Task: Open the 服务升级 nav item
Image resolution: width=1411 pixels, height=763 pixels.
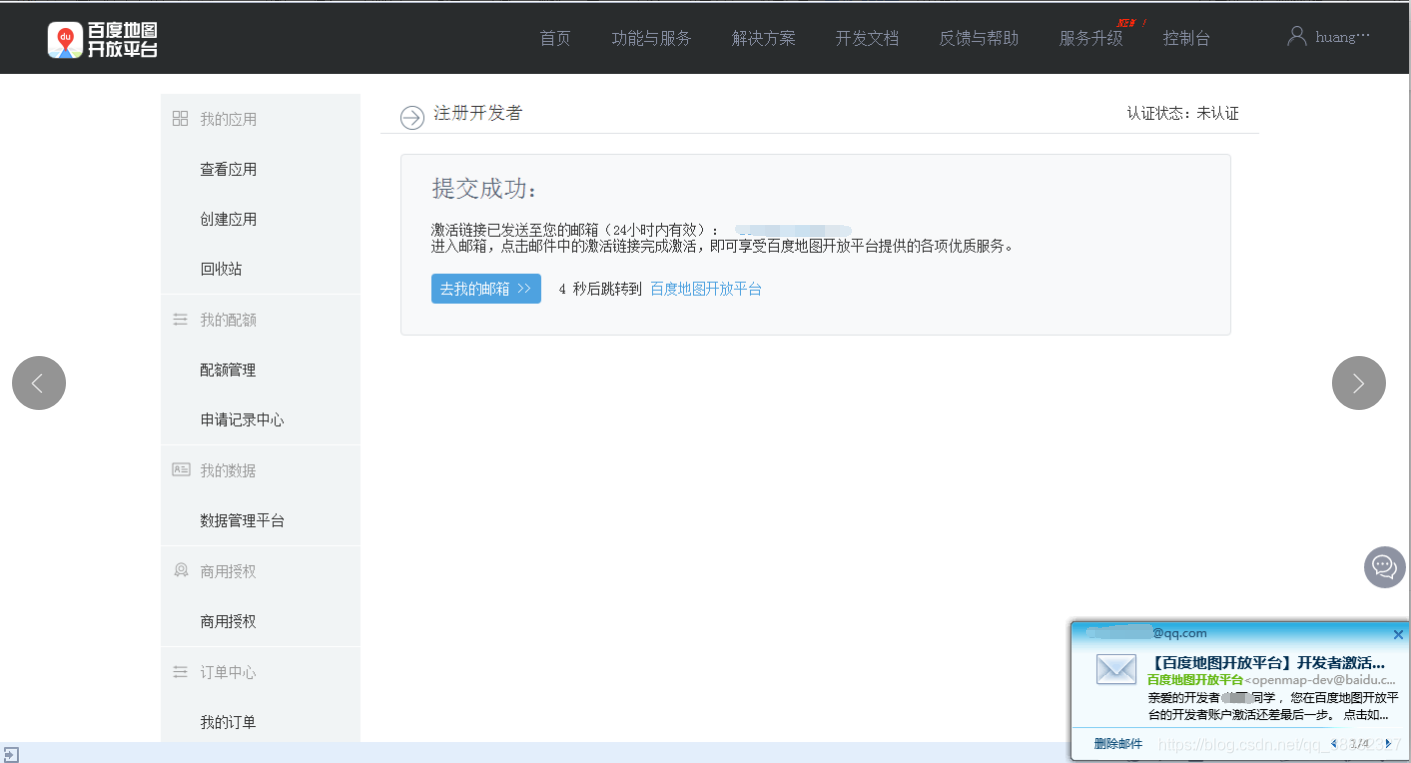Action: [1090, 38]
